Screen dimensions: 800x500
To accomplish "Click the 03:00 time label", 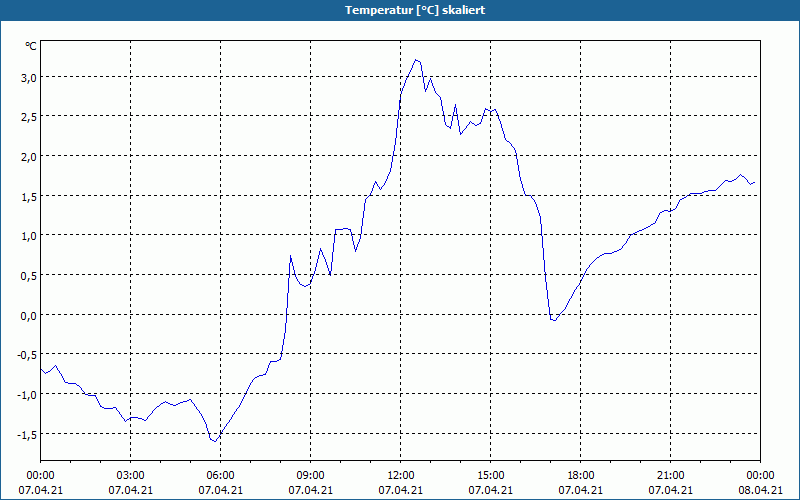I will pyautogui.click(x=131, y=476).
